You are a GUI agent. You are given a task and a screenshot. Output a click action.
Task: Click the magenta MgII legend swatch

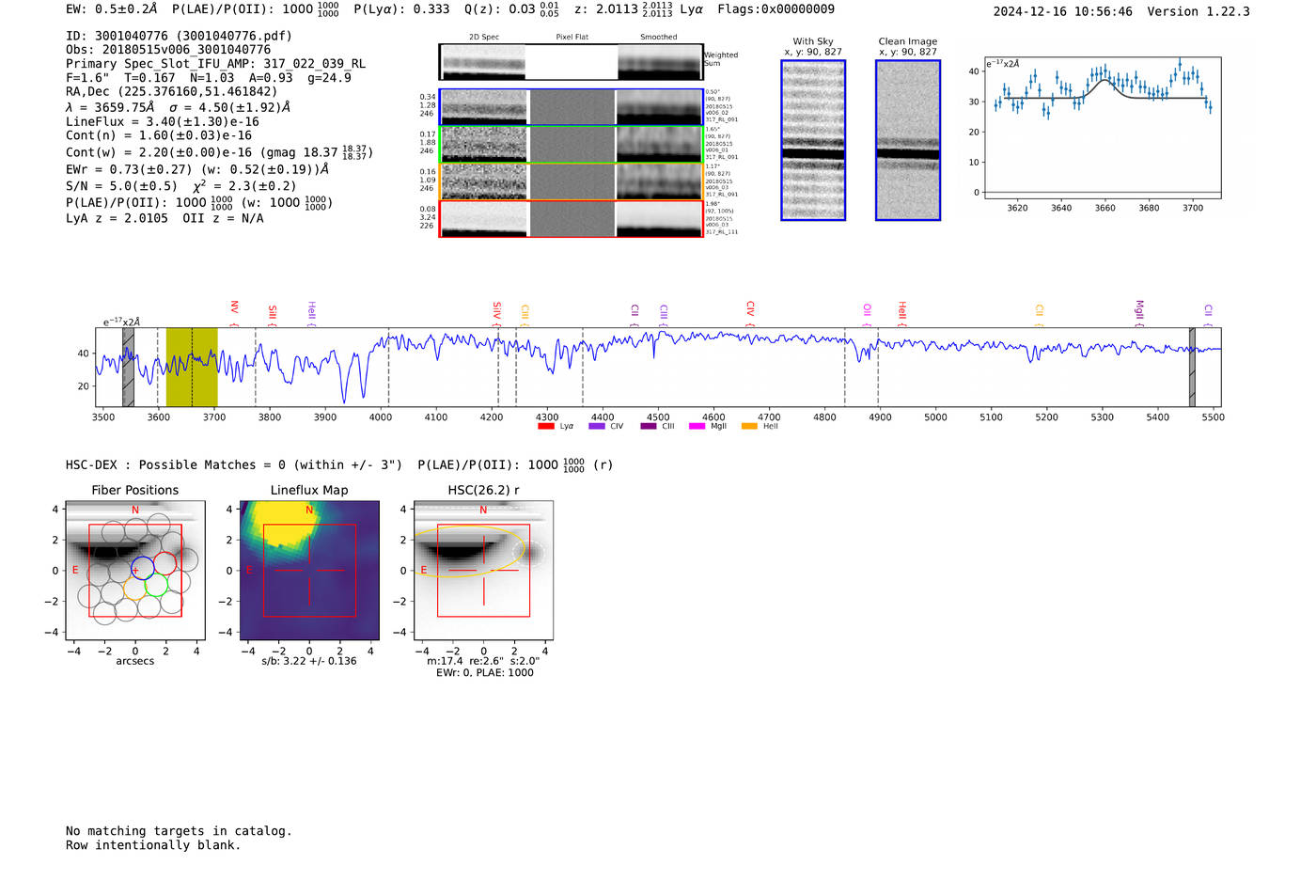coord(697,427)
